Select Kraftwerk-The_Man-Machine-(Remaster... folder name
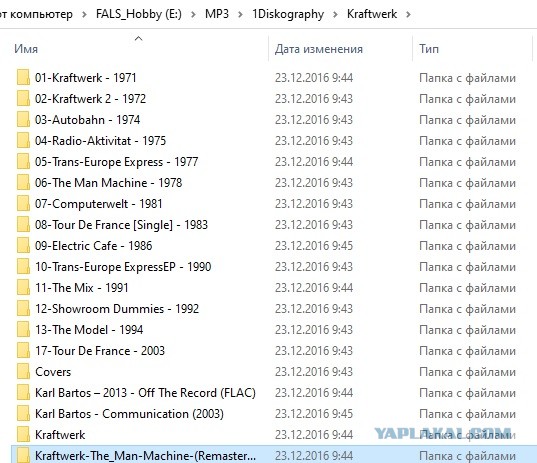537x463 pixels. point(145,456)
